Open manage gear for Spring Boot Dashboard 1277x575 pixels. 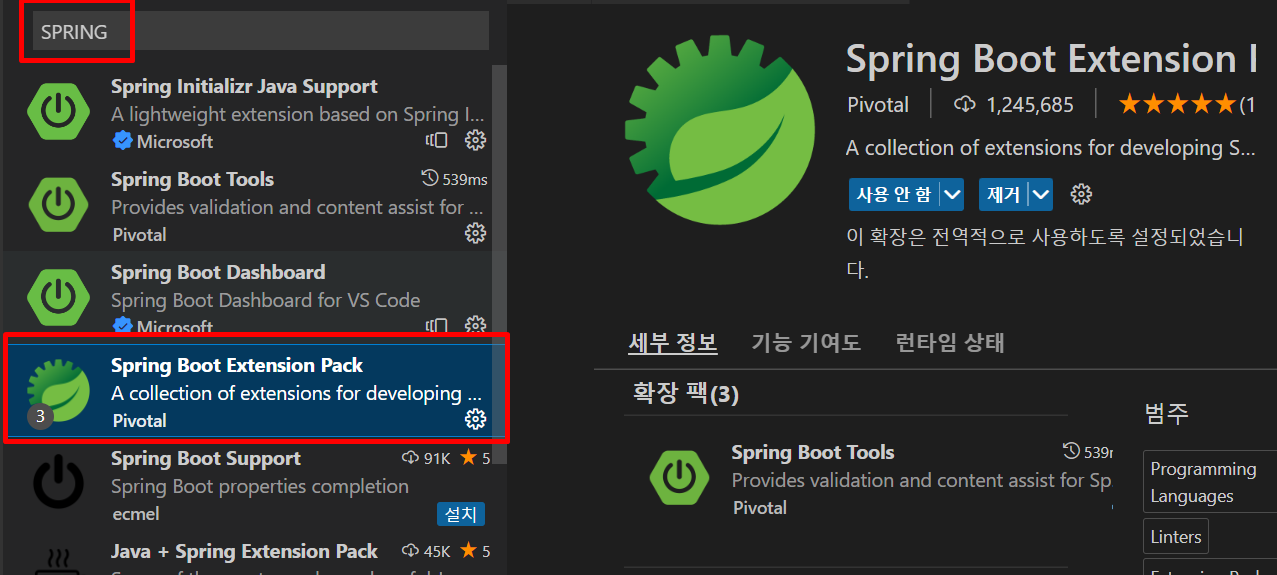476,326
